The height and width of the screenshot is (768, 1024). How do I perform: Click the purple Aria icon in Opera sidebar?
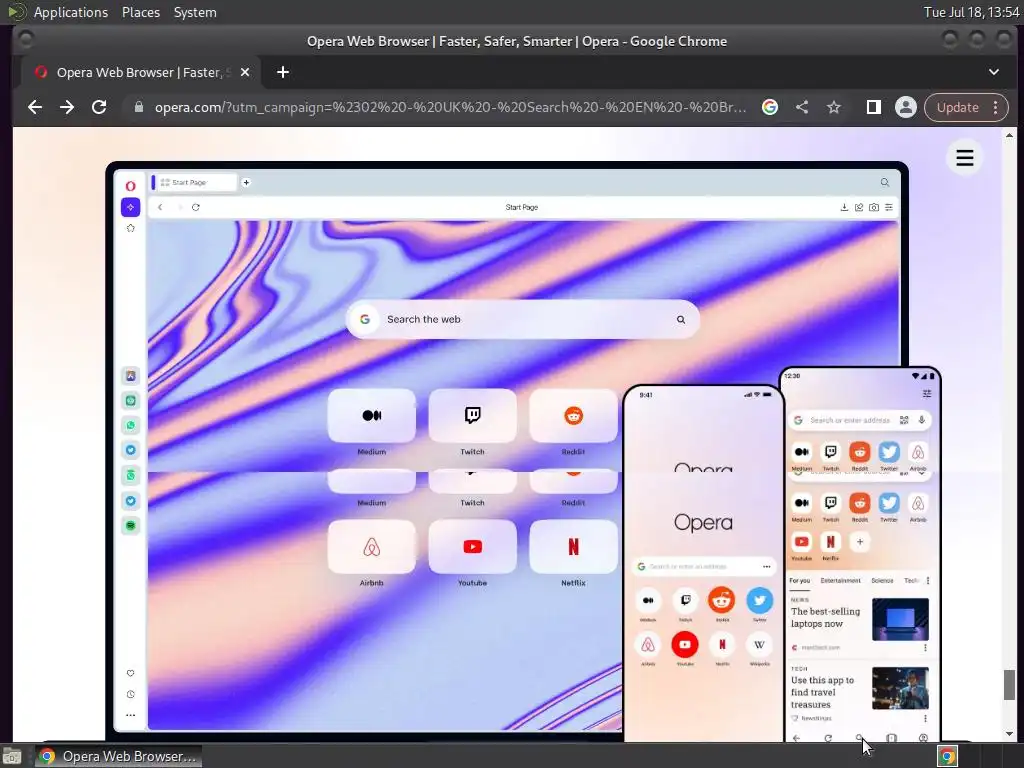coord(131,207)
